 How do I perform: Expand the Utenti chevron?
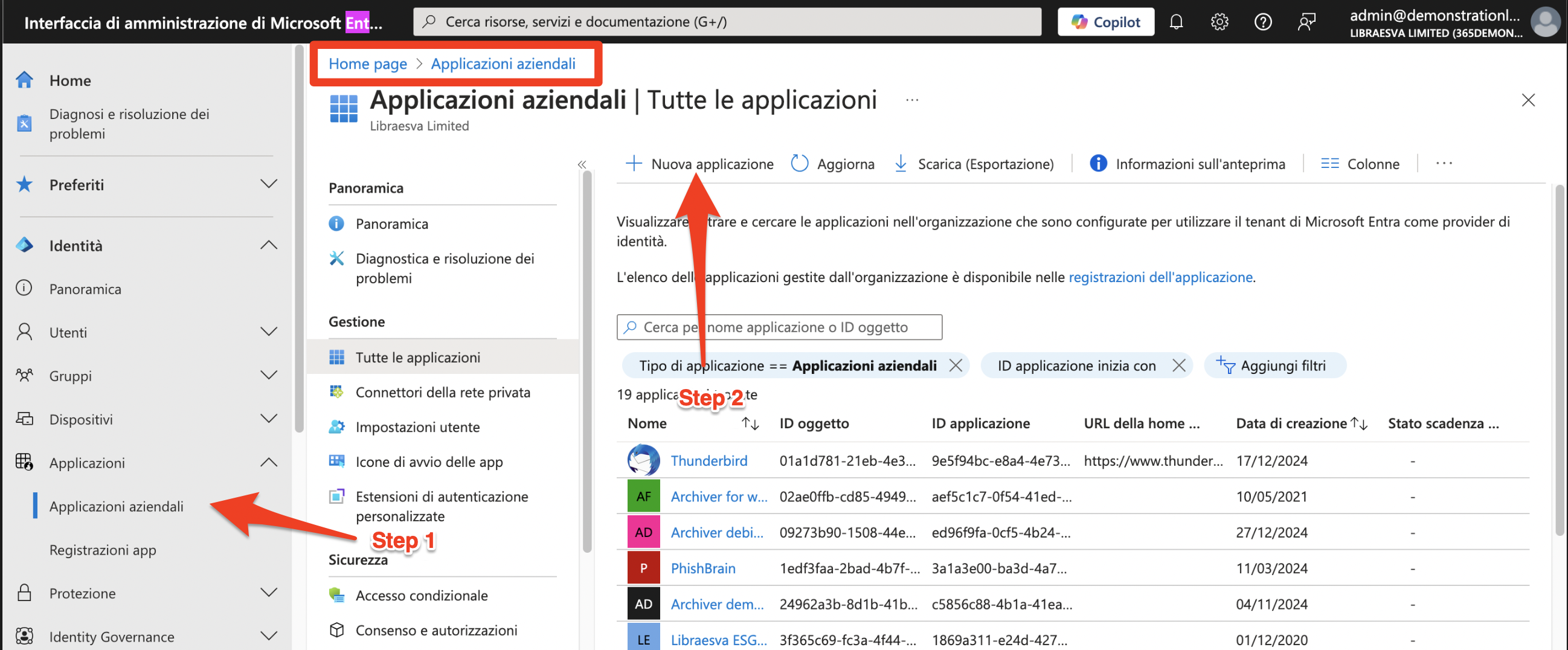[x=268, y=332]
